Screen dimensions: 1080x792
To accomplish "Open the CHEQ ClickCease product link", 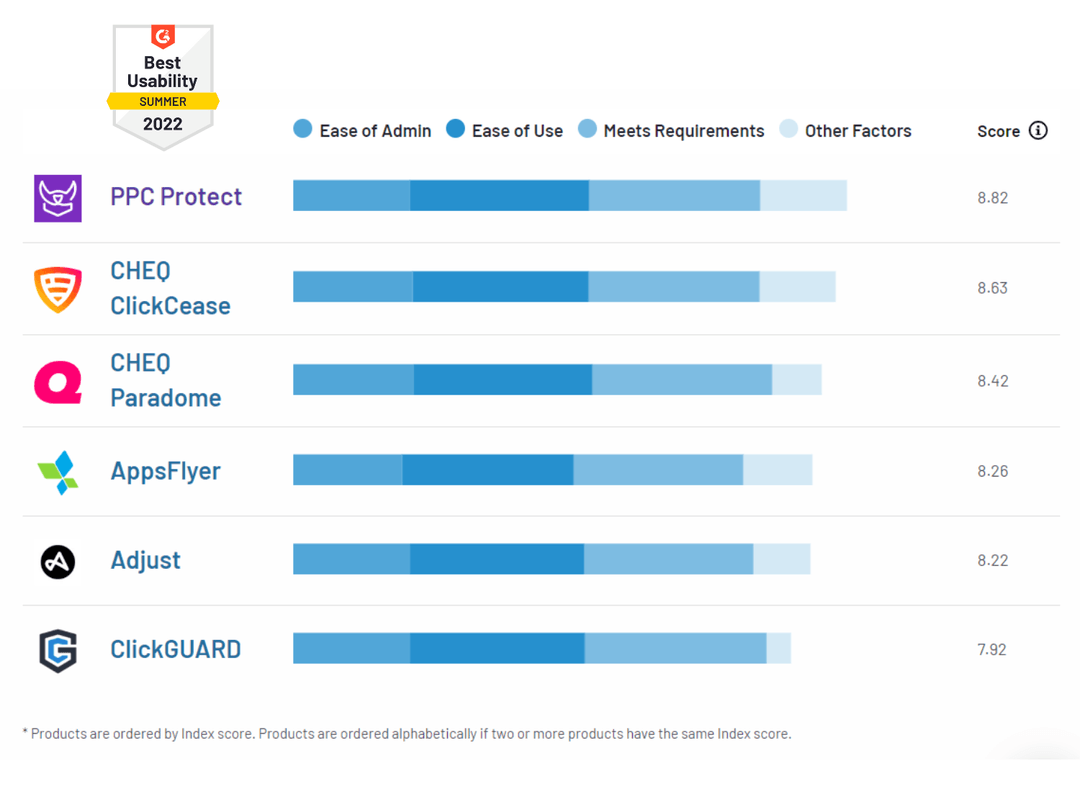I will click(170, 289).
